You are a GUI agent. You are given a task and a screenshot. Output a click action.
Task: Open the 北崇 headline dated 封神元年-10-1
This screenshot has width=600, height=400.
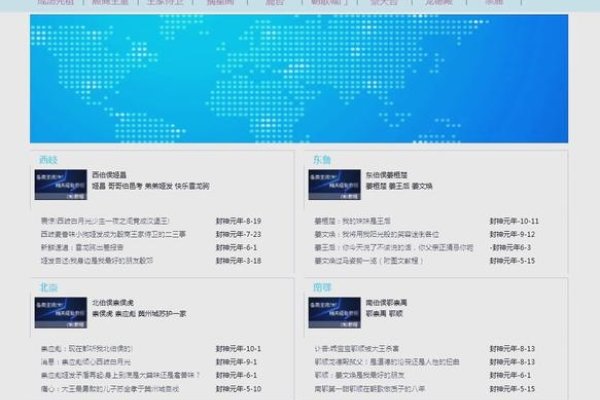(x=86, y=349)
